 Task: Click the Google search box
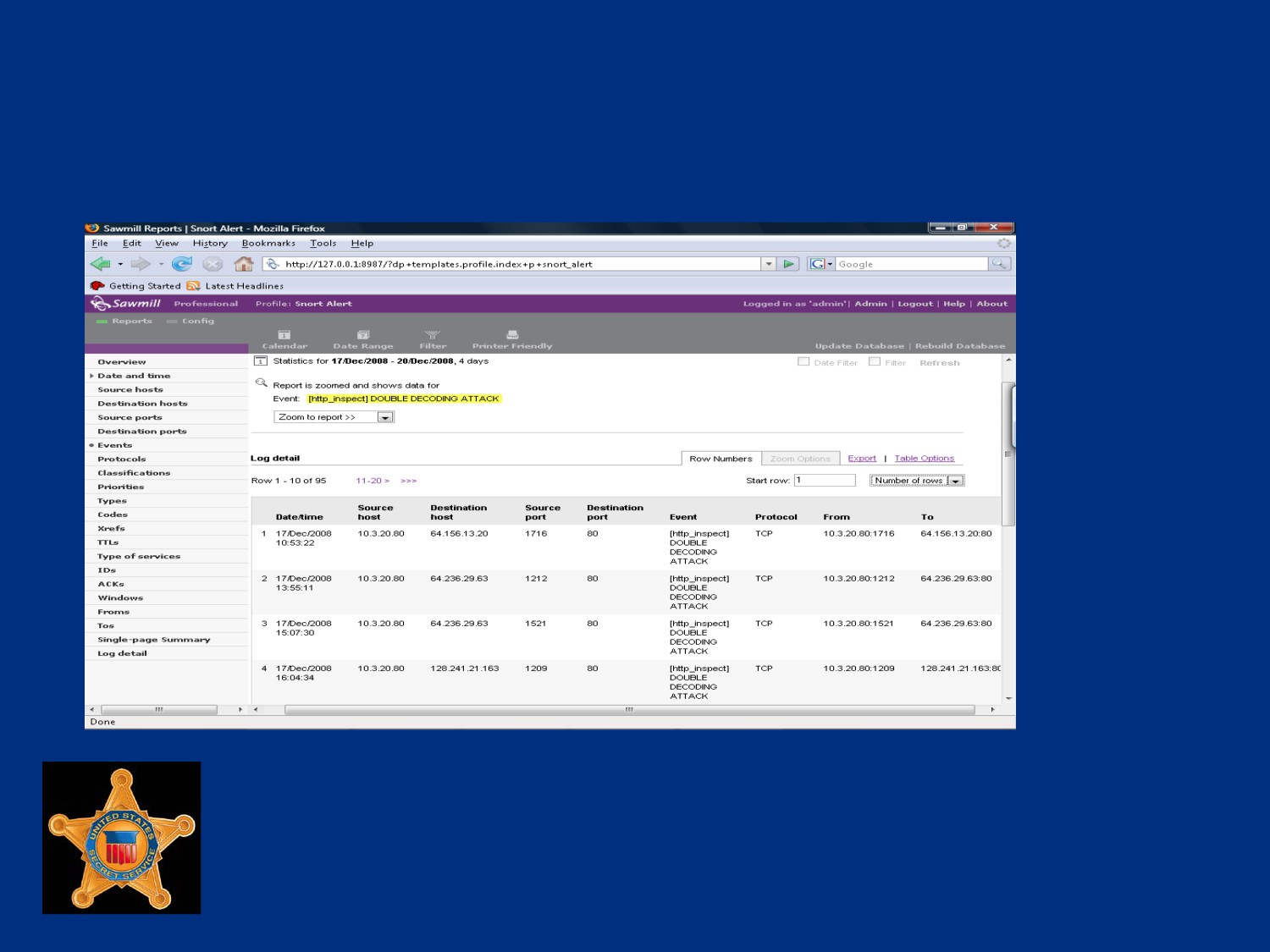click(912, 264)
